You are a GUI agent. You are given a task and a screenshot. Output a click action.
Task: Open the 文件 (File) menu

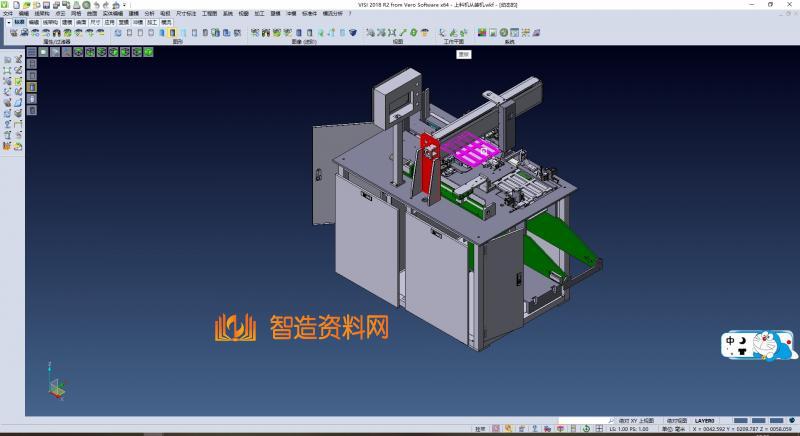pyautogui.click(x=8, y=13)
